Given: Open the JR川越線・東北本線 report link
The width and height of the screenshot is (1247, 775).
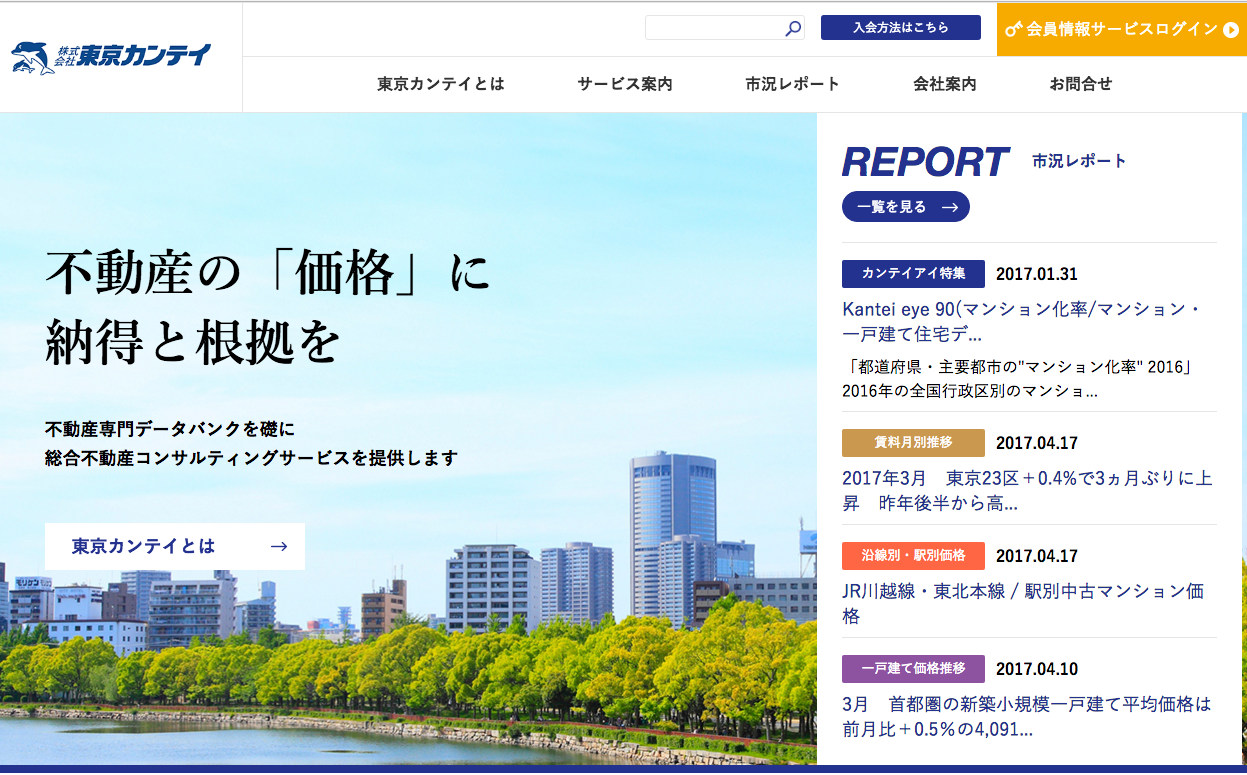Looking at the screenshot, I should pyautogui.click(x=1022, y=603).
